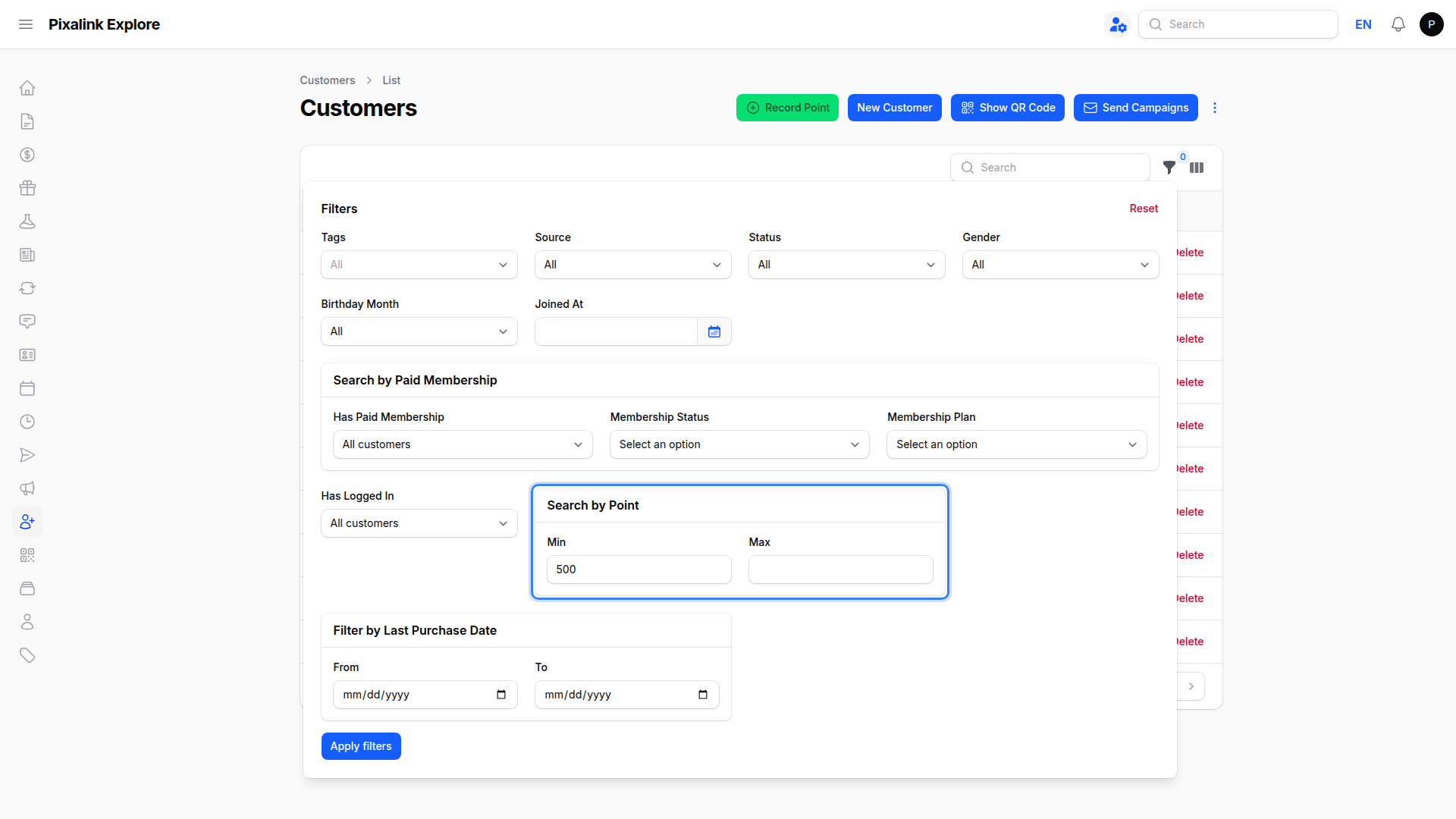The width and height of the screenshot is (1456, 819).
Task: Open the refresh cycle icon in sidebar
Action: pos(27,288)
